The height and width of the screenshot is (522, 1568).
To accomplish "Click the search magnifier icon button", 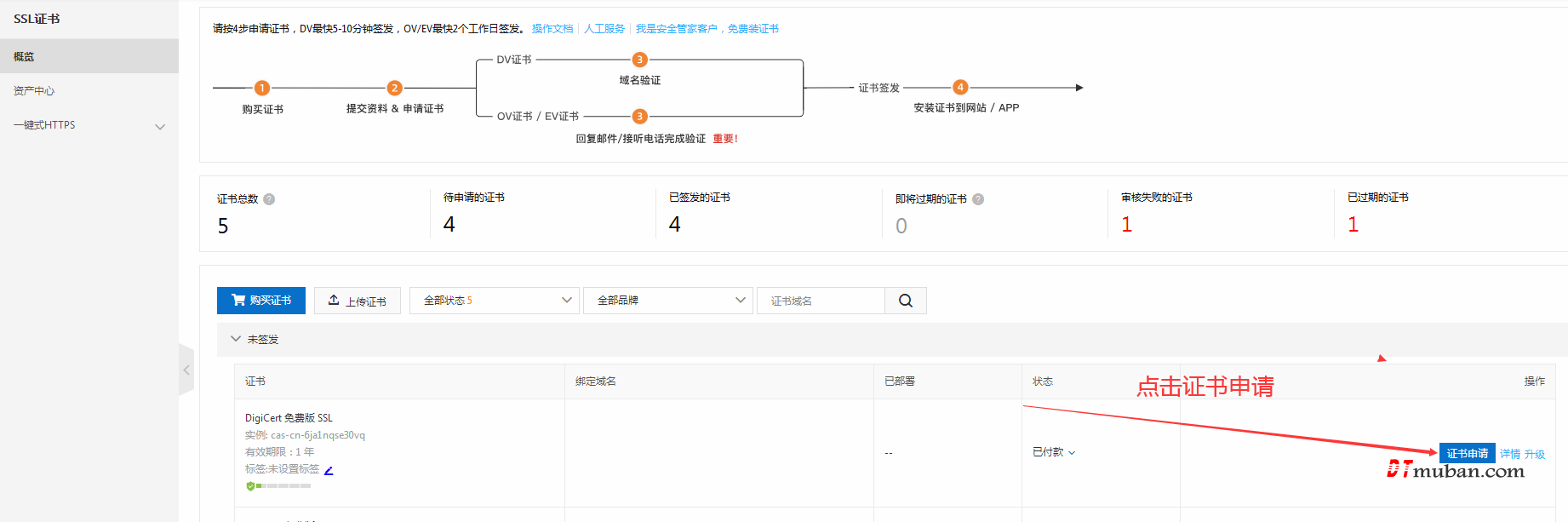I will click(x=906, y=301).
